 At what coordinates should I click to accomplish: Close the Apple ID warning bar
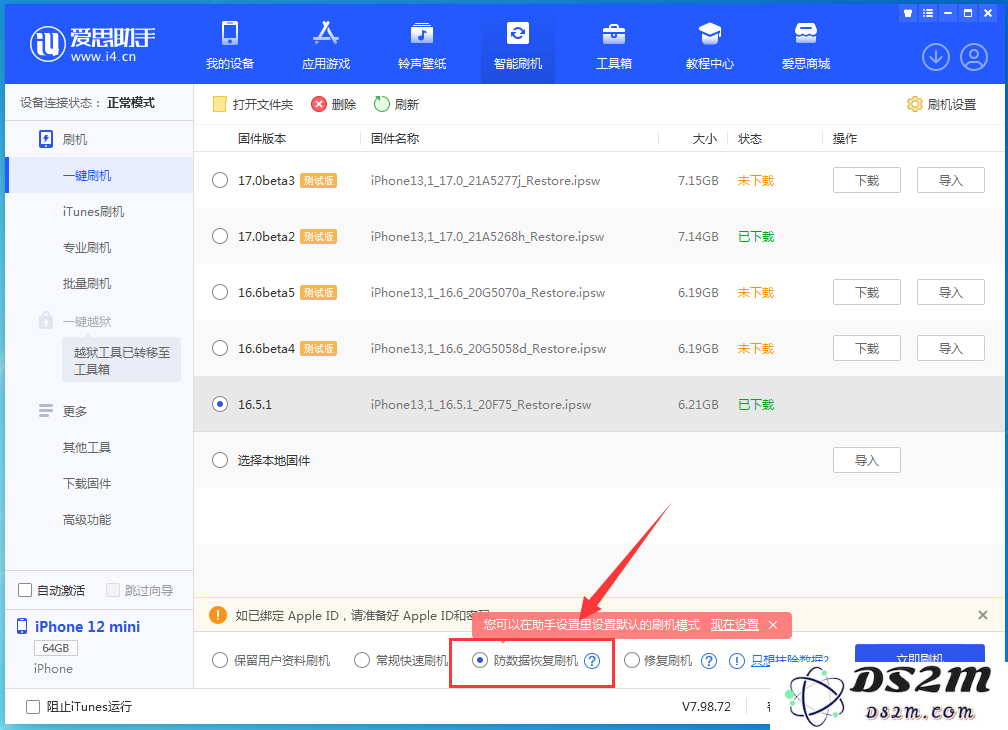983,615
